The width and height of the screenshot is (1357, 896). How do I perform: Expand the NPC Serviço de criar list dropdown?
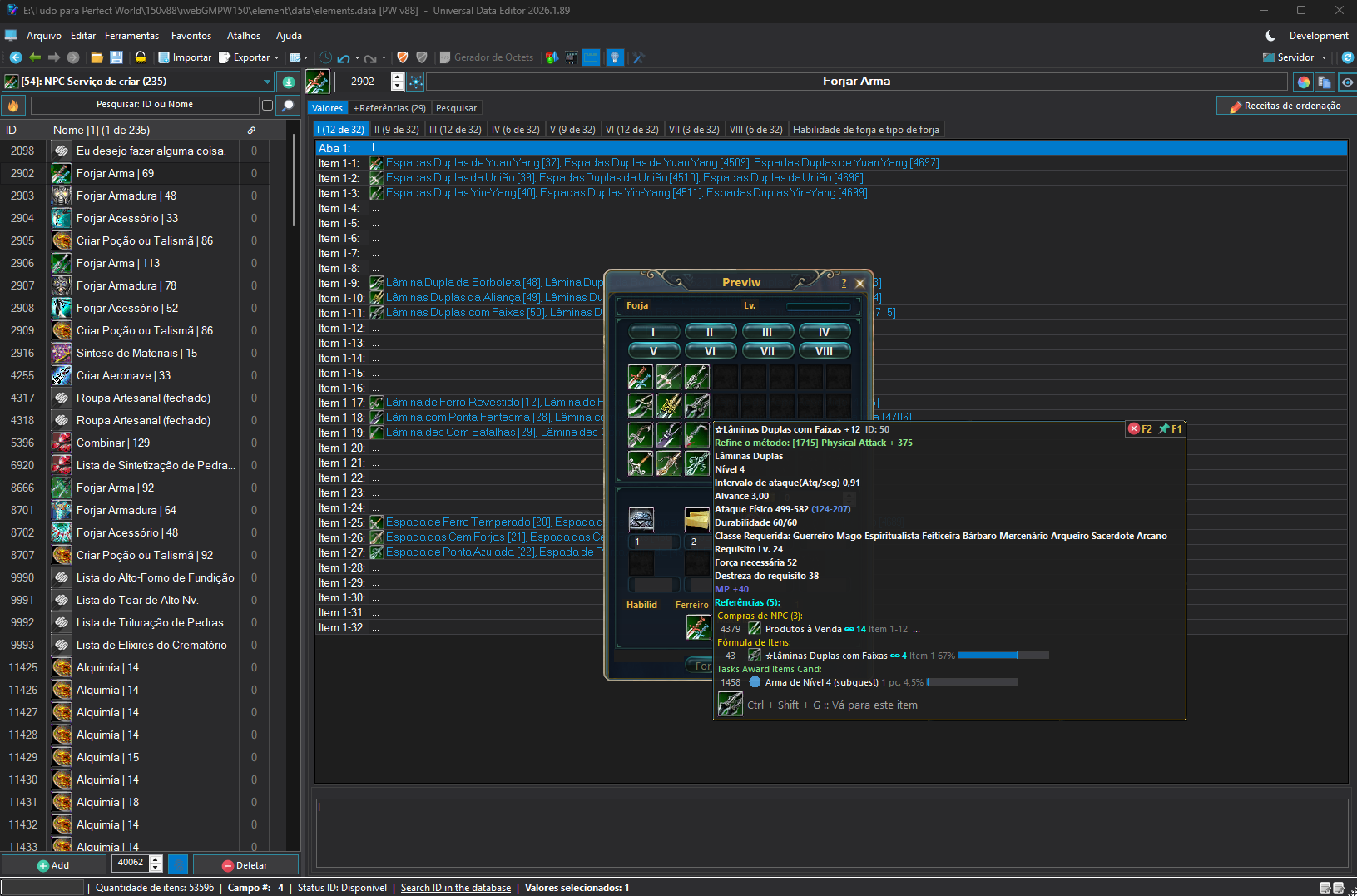pos(267,82)
